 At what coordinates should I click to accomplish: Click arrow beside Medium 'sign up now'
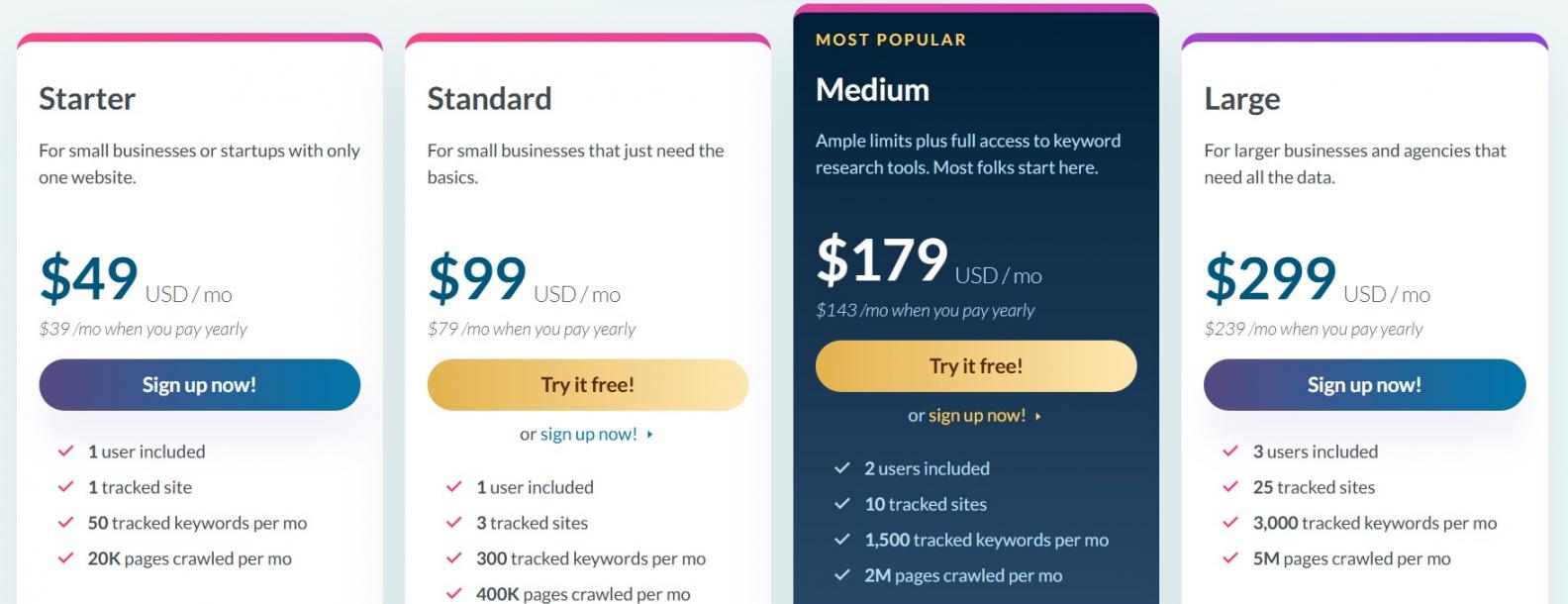click(x=1038, y=417)
